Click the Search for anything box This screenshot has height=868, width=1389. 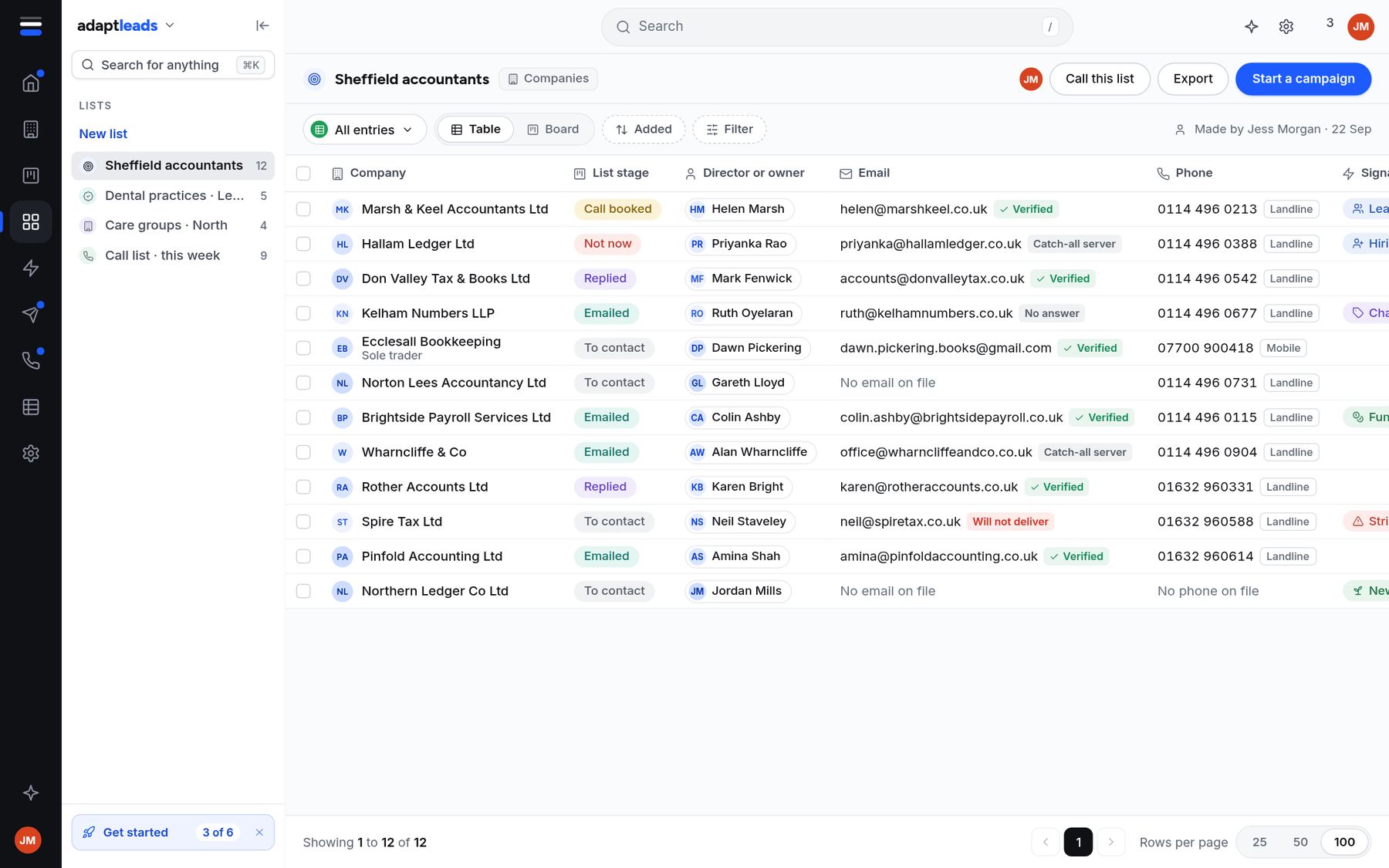[173, 65]
